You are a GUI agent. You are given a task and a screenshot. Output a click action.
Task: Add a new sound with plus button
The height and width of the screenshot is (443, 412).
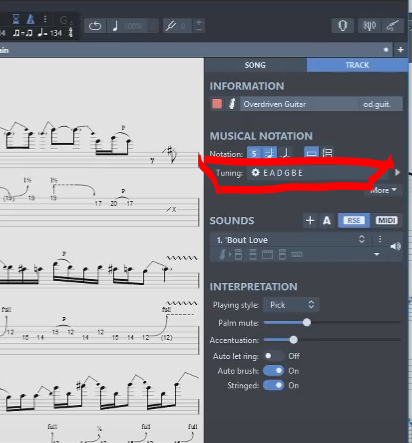tap(310, 220)
